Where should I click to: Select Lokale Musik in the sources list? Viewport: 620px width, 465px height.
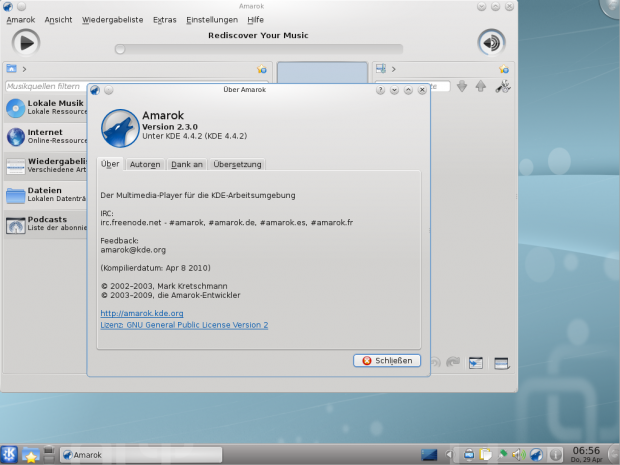(x=47, y=108)
